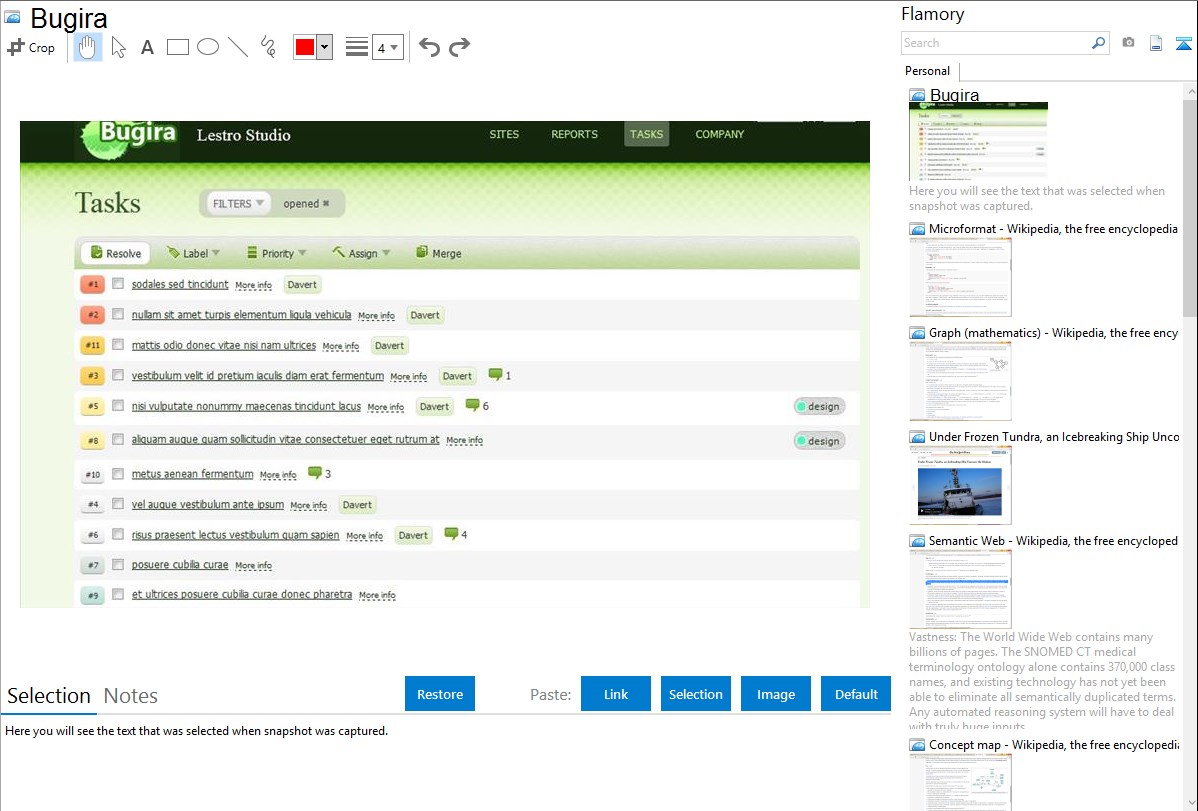Click the blue upward-triangle icon
The width and height of the screenshot is (1198, 811).
(x=1183, y=43)
